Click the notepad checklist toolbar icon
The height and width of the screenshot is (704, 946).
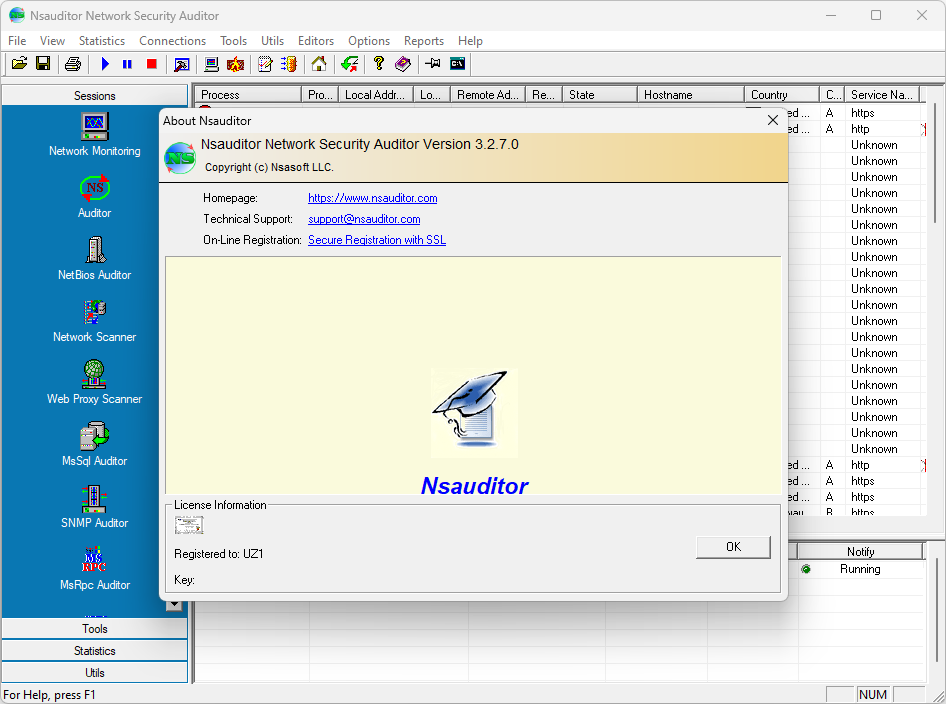265,63
